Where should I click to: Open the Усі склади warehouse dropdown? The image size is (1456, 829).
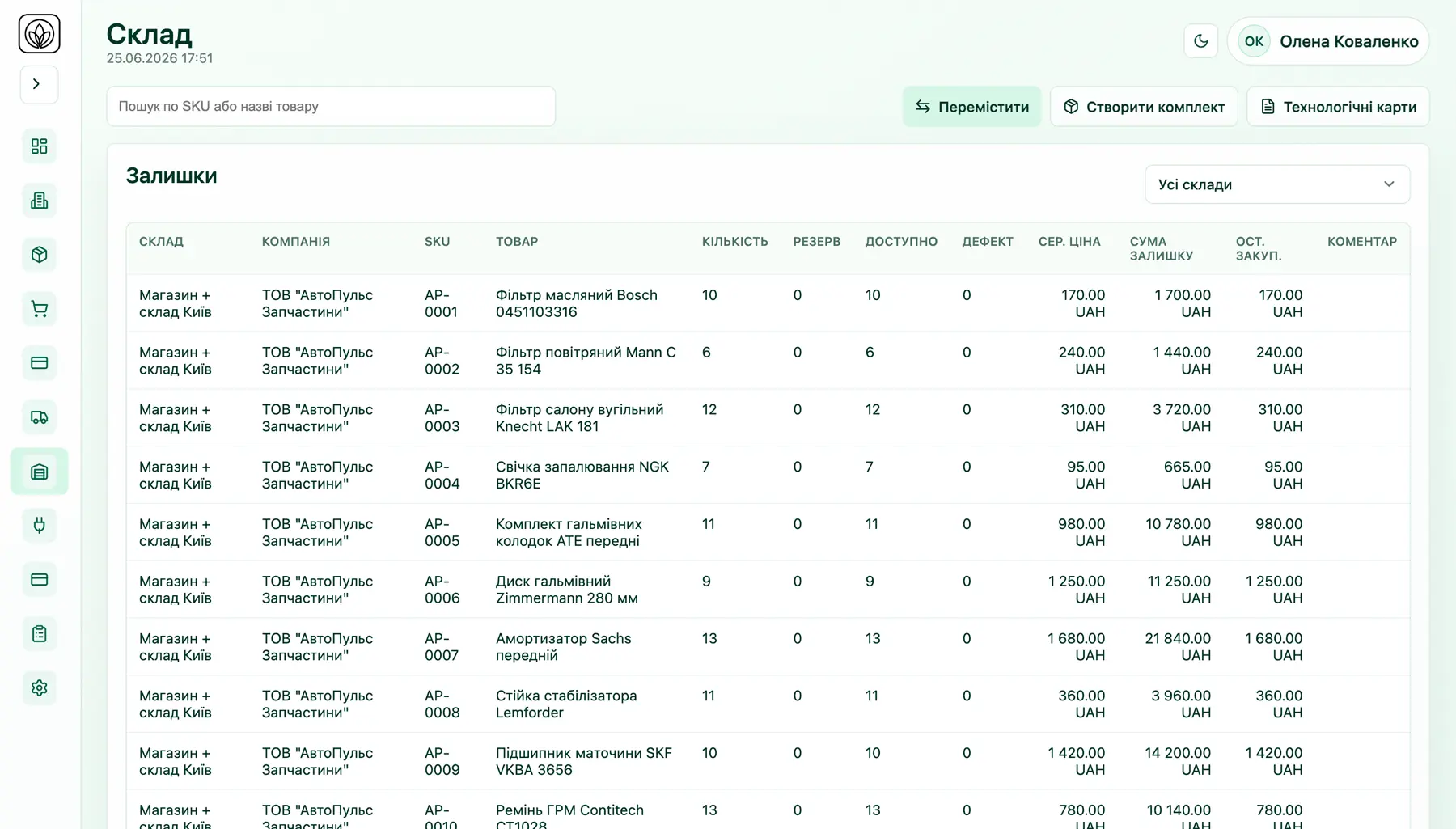(x=1277, y=184)
